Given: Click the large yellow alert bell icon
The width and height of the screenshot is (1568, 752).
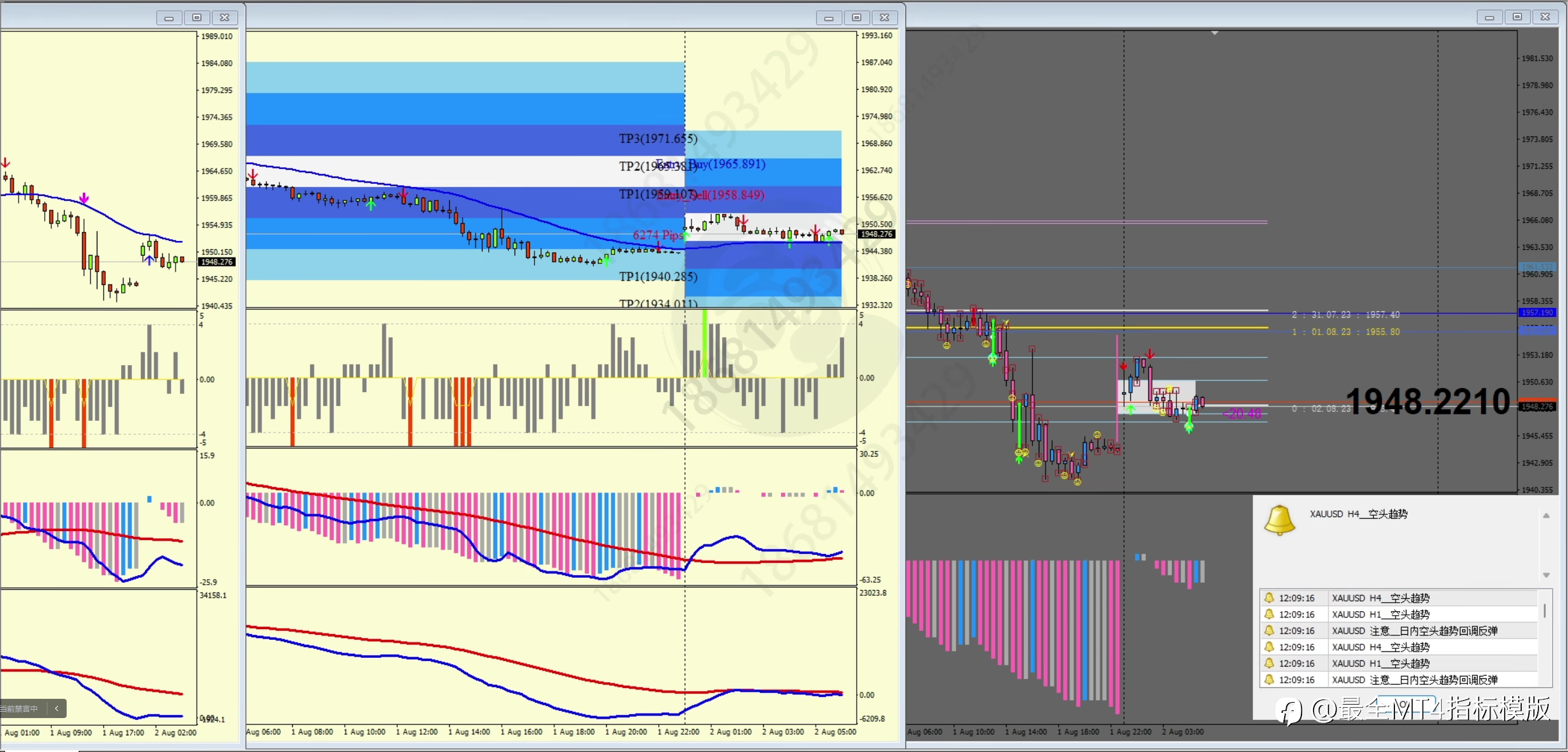Looking at the screenshot, I should click(x=1279, y=519).
